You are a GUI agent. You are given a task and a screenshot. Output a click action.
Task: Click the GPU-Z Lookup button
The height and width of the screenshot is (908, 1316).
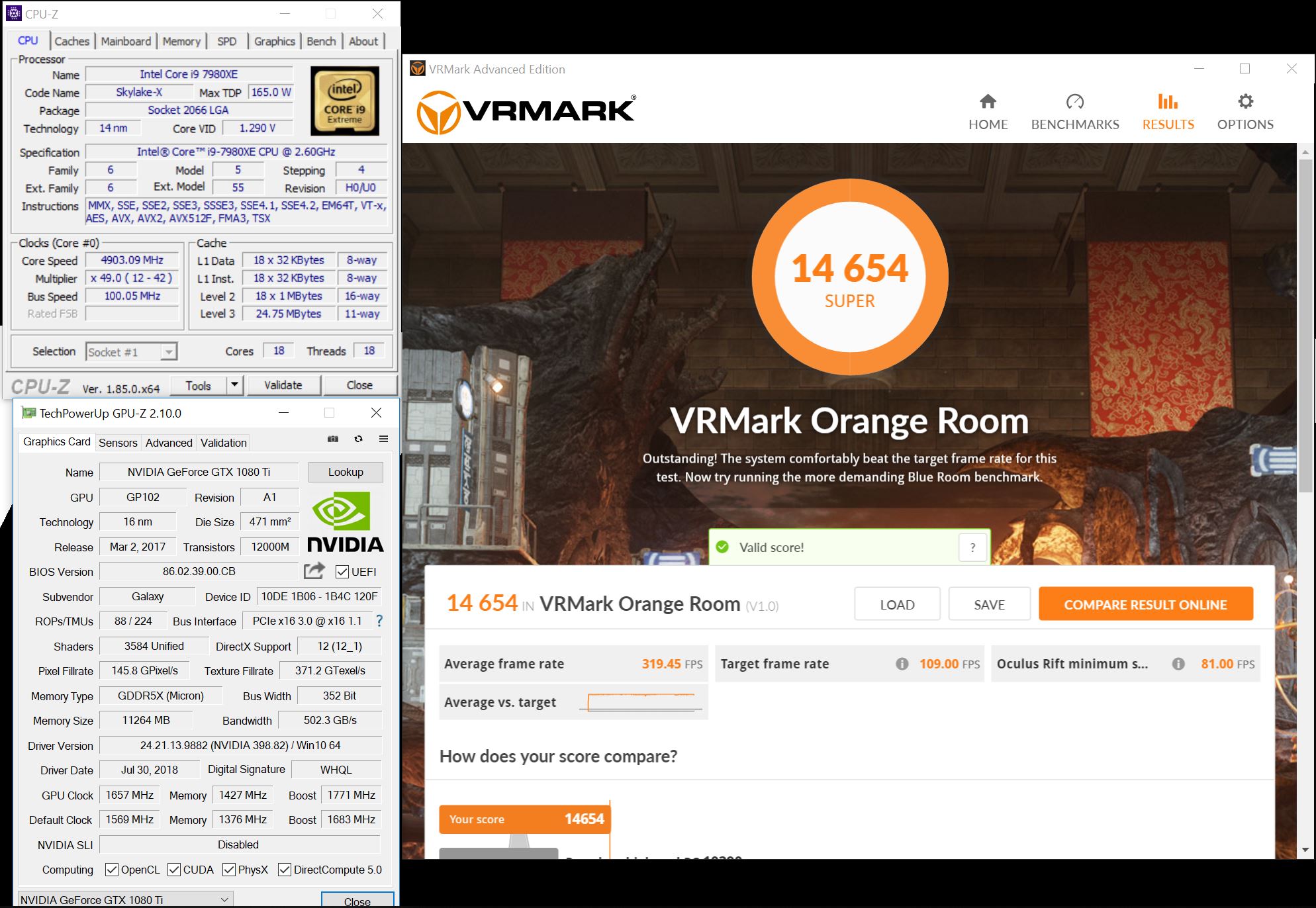[x=346, y=472]
